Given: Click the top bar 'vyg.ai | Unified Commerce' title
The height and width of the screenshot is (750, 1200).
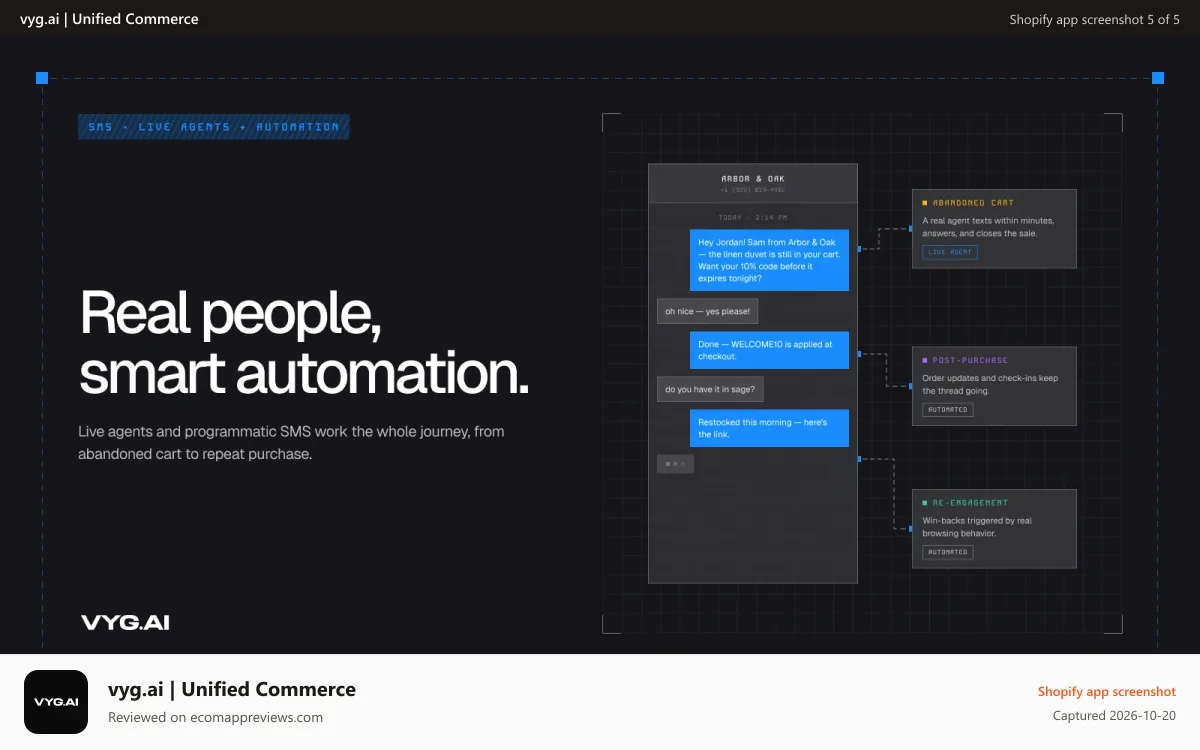Looking at the screenshot, I should 109,19.
